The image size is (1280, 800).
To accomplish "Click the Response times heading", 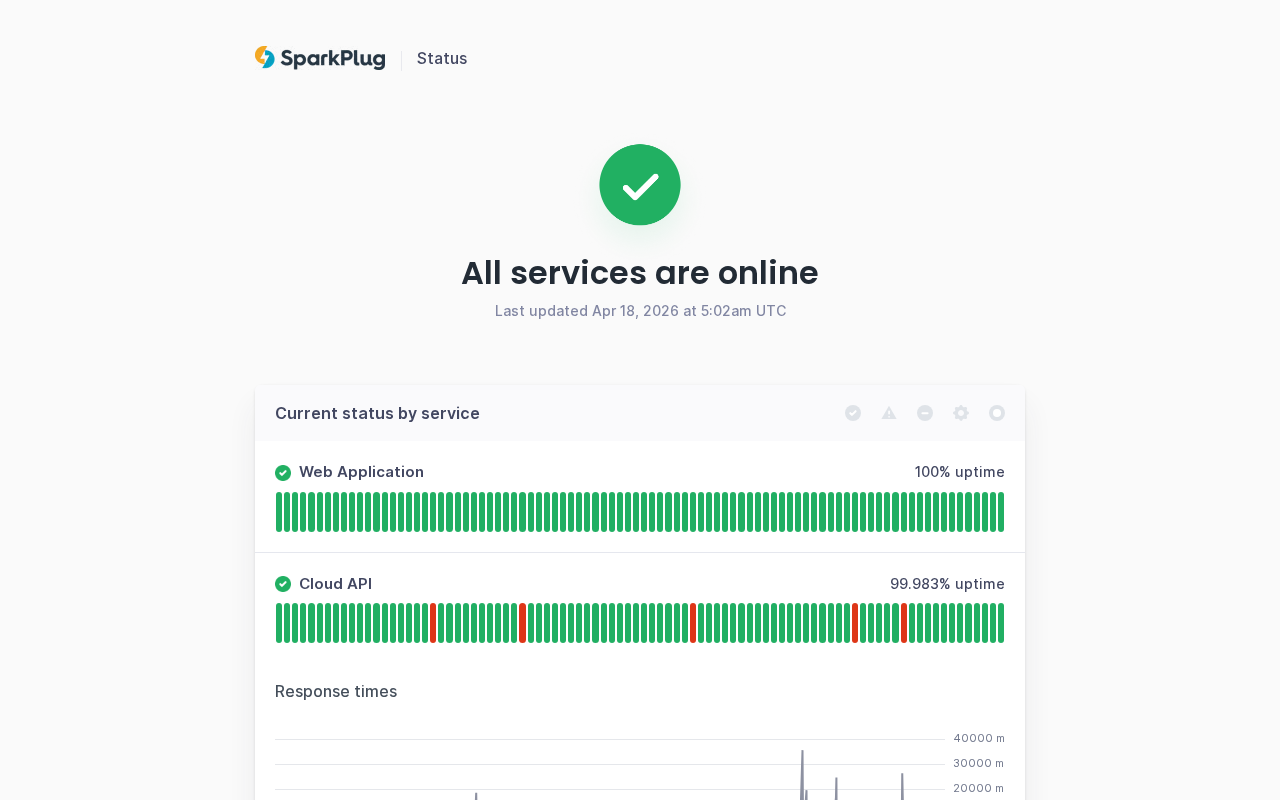I will point(336,691).
